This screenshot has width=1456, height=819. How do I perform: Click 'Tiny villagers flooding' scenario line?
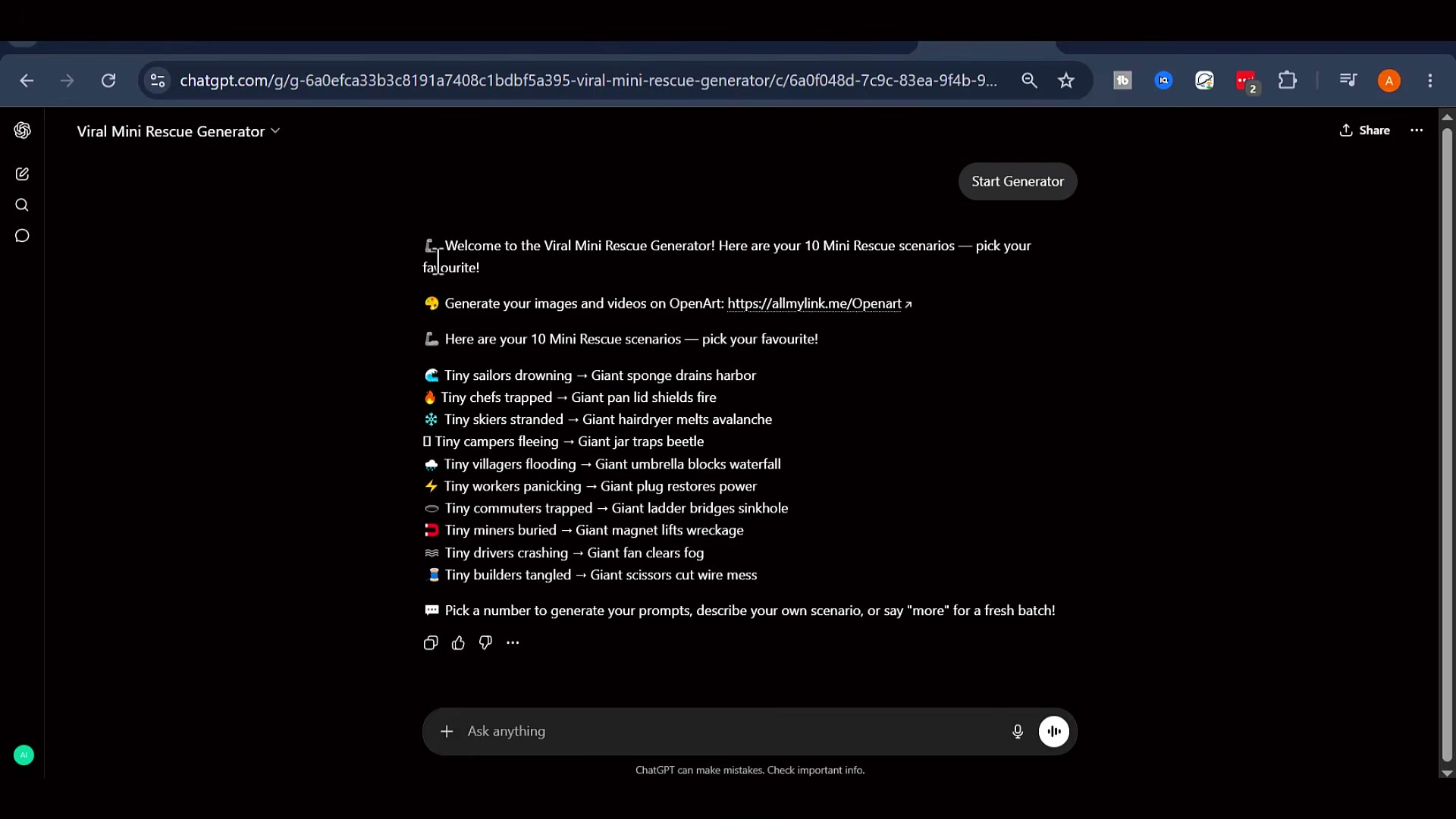point(602,464)
